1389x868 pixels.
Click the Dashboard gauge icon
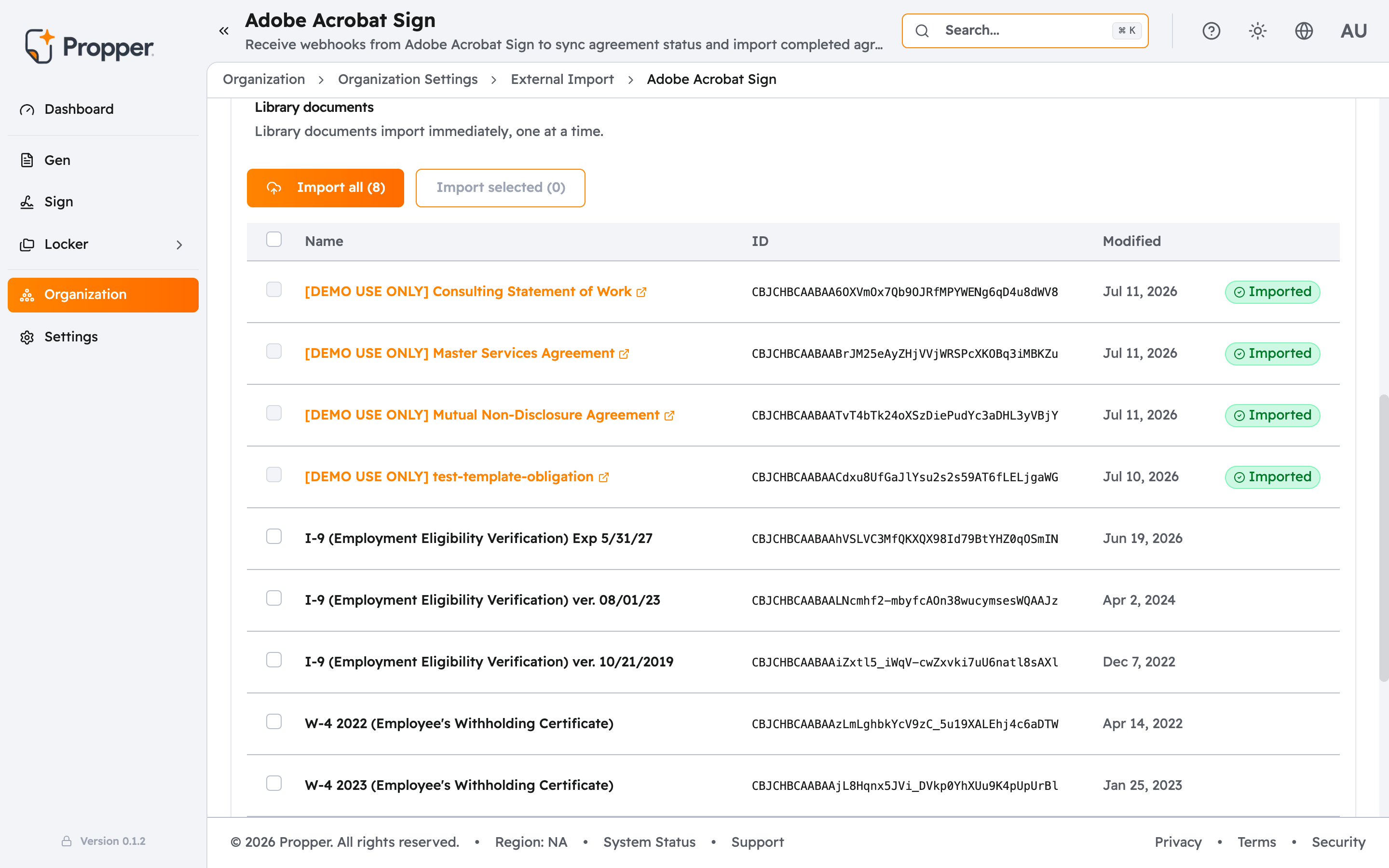27,109
